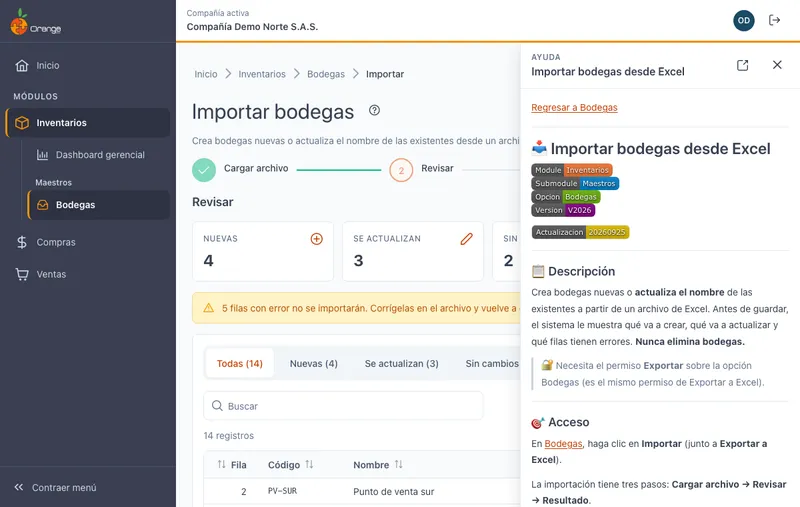The width and height of the screenshot is (800, 507).
Task: Click the Bodegas link under Acceso
Action: point(563,444)
